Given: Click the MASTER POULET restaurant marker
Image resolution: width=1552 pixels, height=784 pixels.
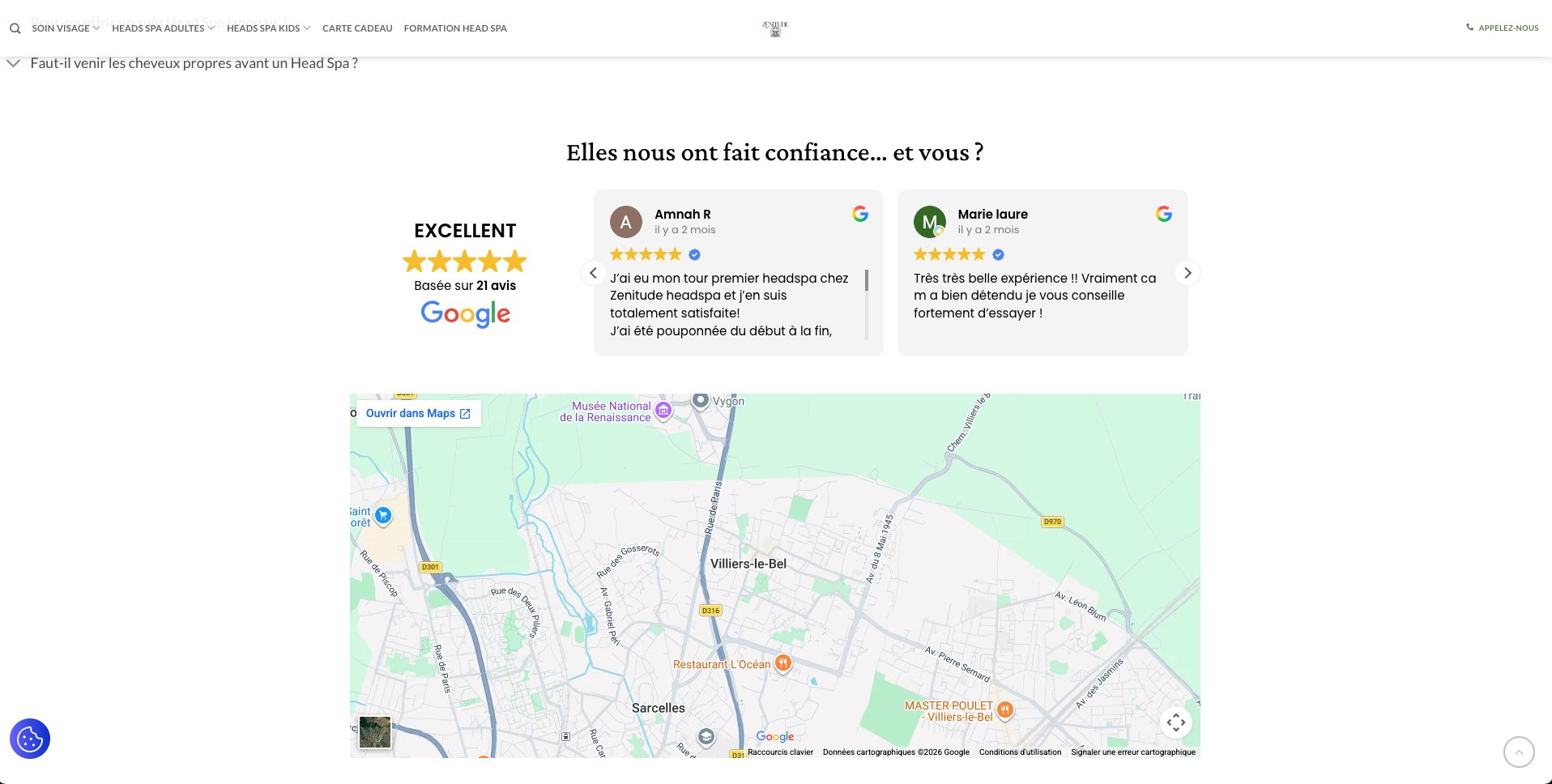Looking at the screenshot, I should pyautogui.click(x=1004, y=710).
